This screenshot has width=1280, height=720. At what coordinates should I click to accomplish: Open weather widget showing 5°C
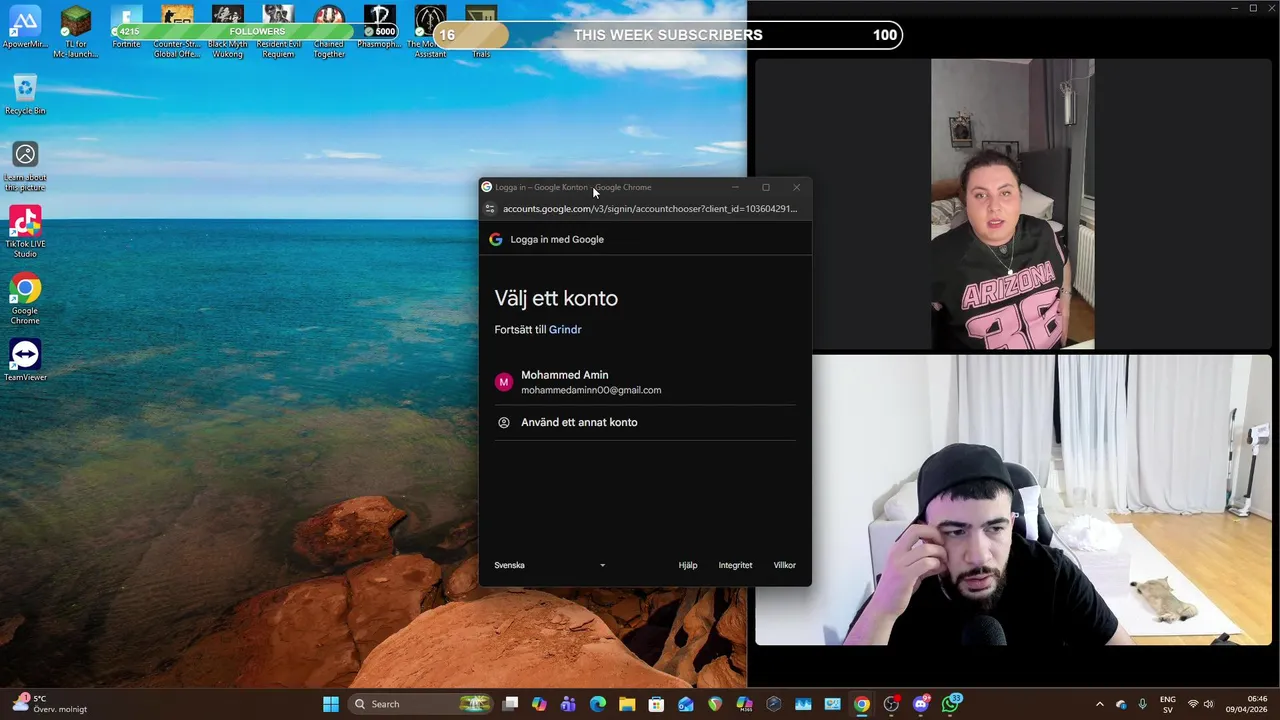47,704
